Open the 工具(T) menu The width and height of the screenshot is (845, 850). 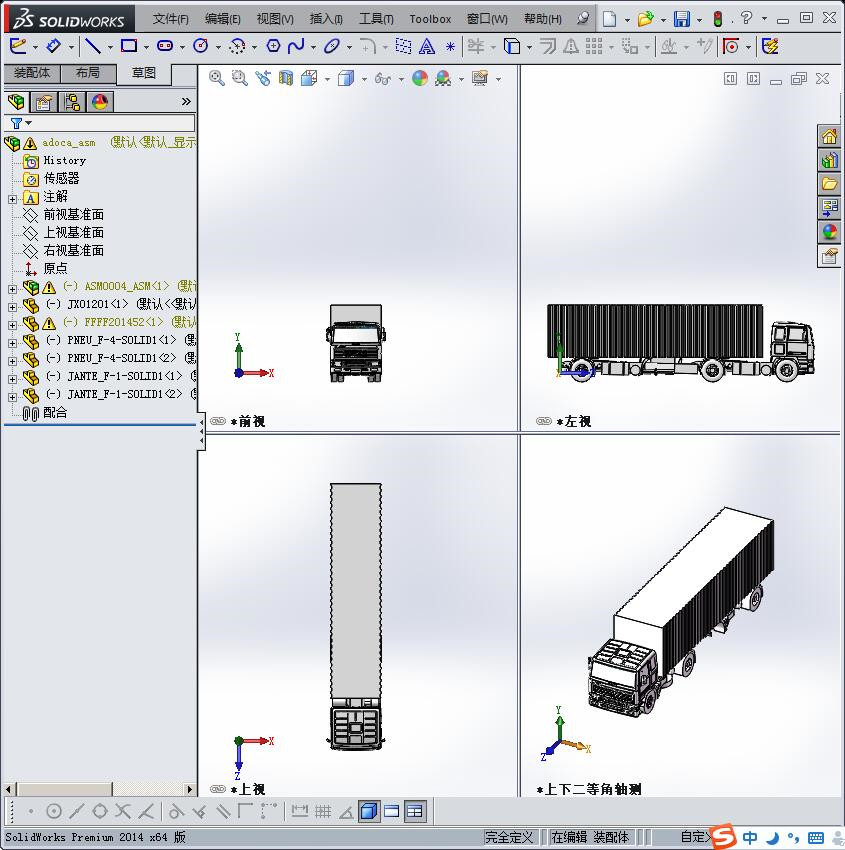click(376, 19)
